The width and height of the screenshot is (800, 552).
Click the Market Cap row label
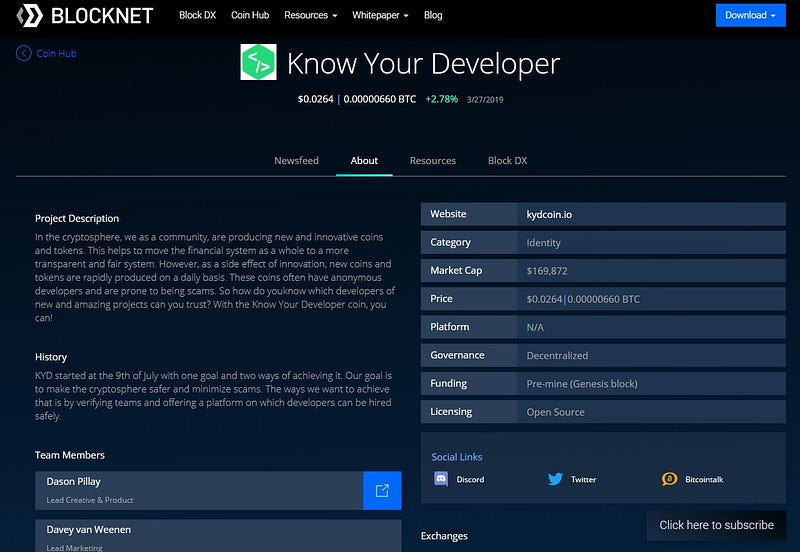tap(456, 270)
